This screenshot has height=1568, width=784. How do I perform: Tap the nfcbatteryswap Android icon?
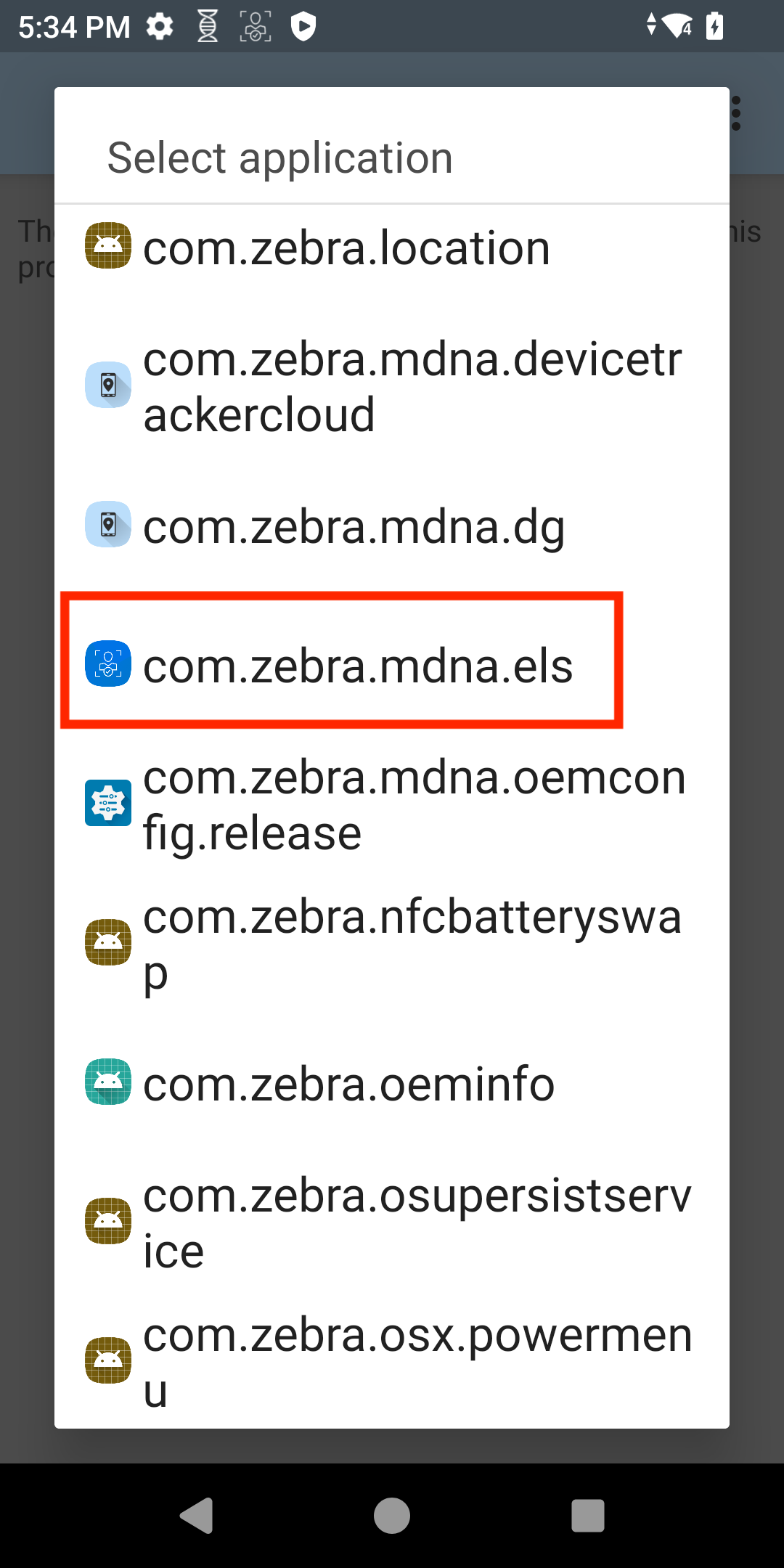click(x=108, y=942)
